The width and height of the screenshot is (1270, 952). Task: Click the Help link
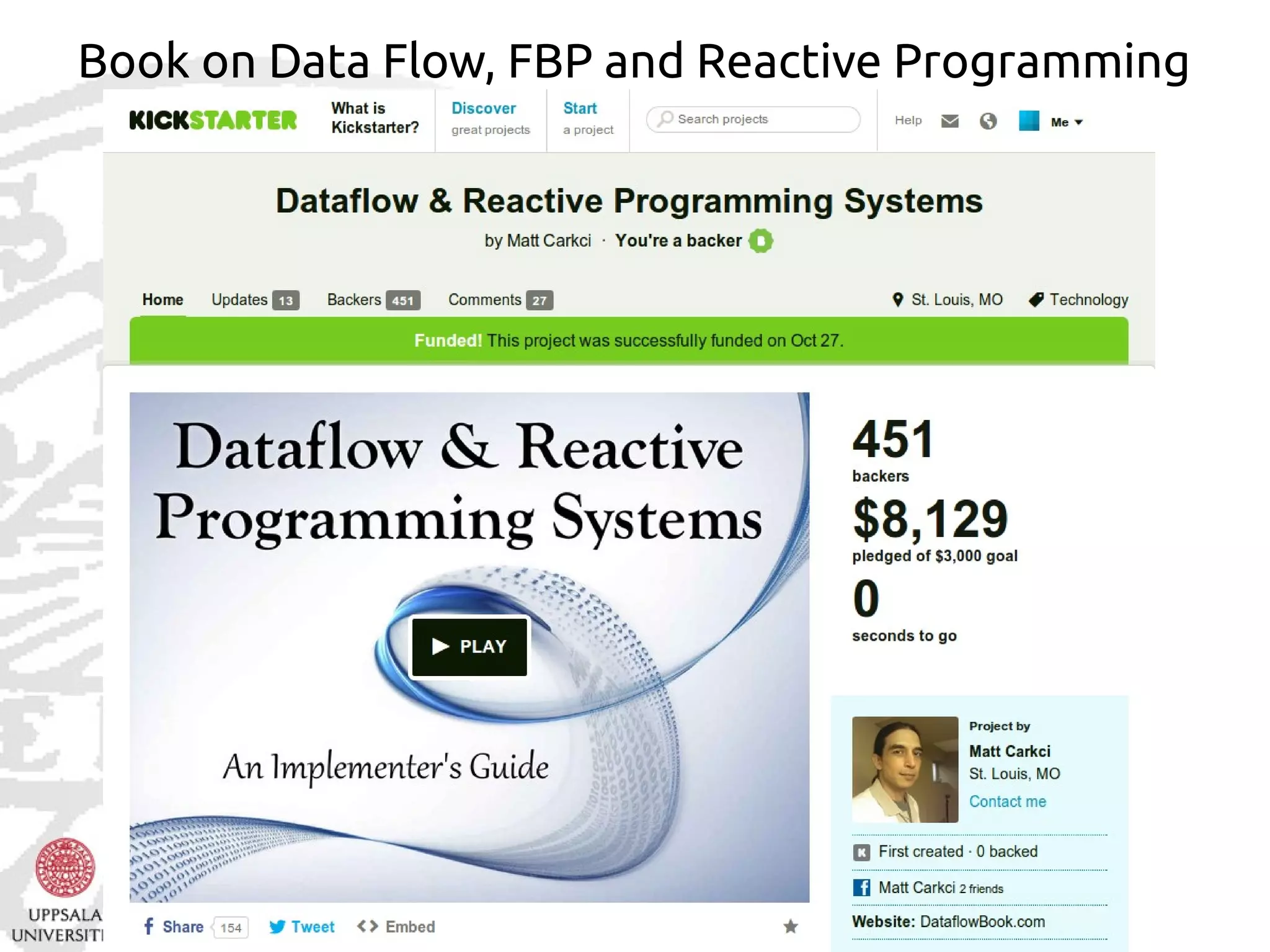(908, 120)
